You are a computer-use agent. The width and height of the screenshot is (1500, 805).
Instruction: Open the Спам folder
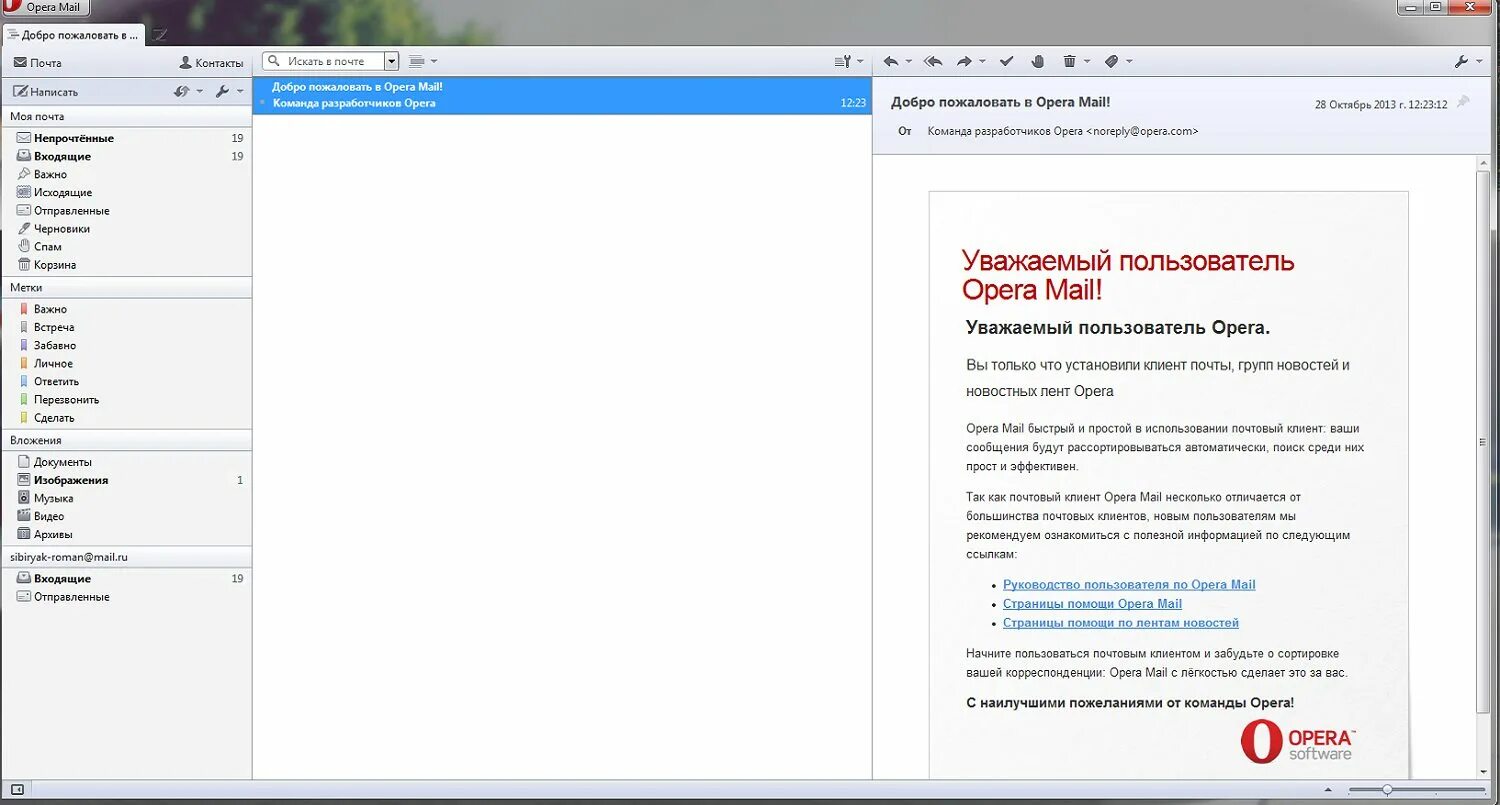(x=126, y=247)
